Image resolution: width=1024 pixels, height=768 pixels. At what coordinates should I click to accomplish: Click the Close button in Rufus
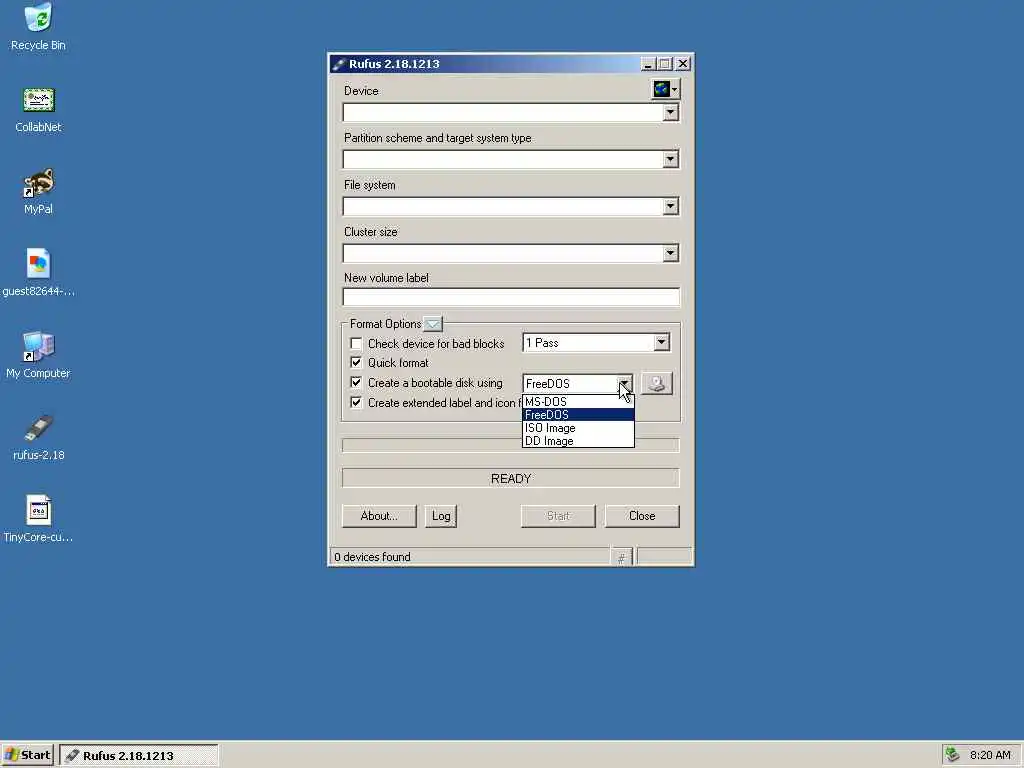click(x=642, y=516)
